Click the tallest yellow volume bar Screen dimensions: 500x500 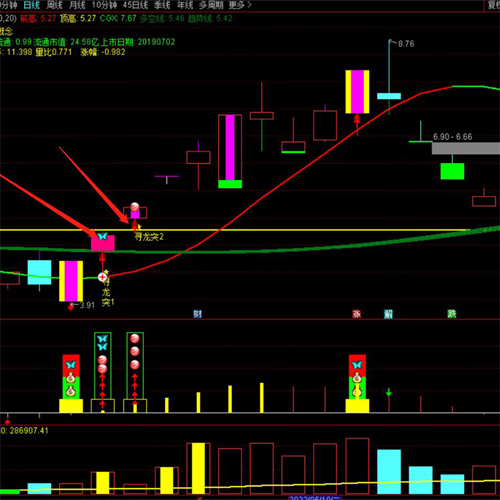198,468
